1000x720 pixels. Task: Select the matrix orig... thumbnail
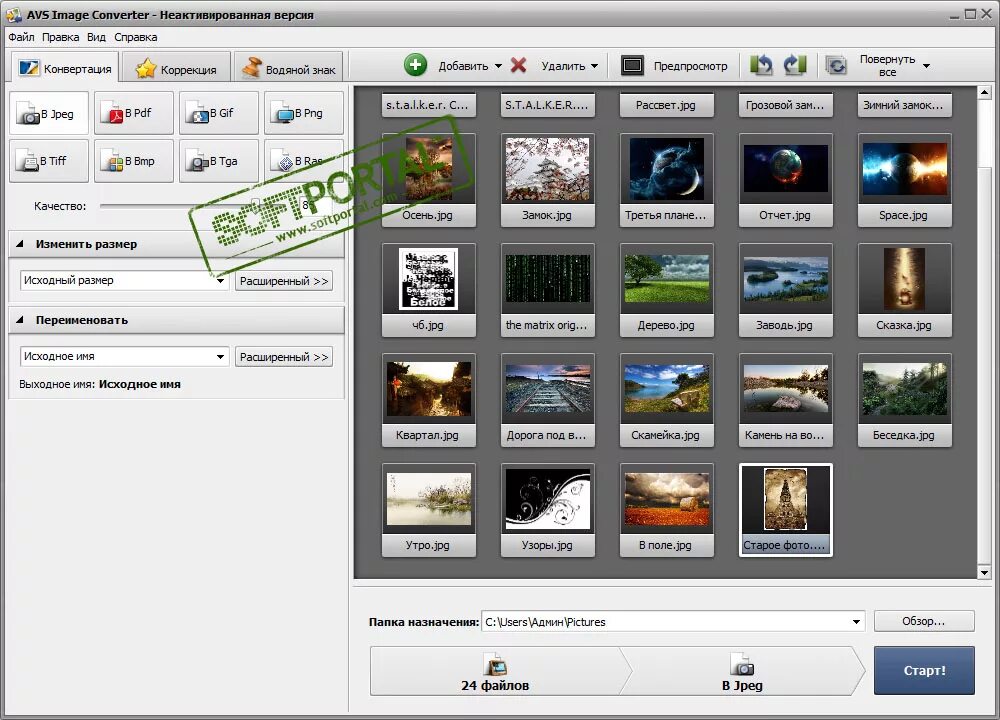click(x=548, y=290)
